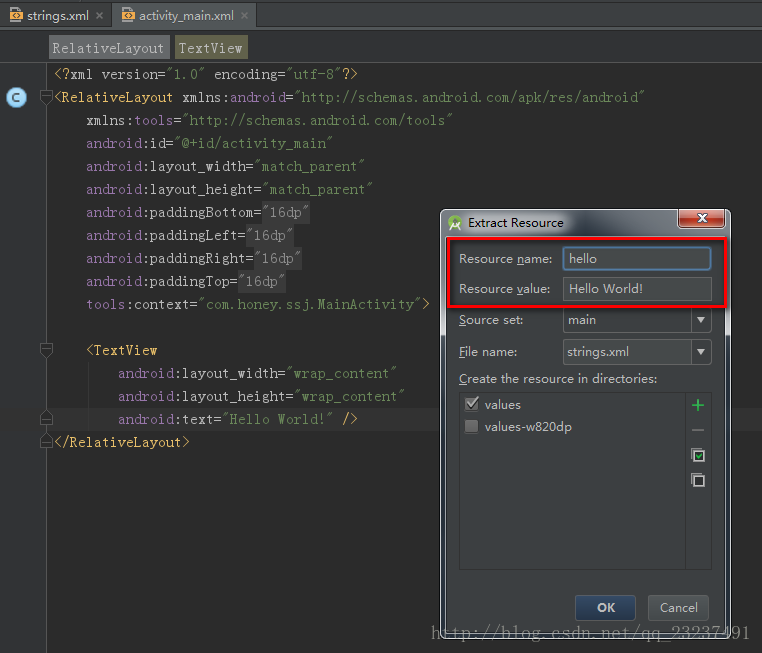
Task: Click the green add directory plus icon
Action: point(698,405)
